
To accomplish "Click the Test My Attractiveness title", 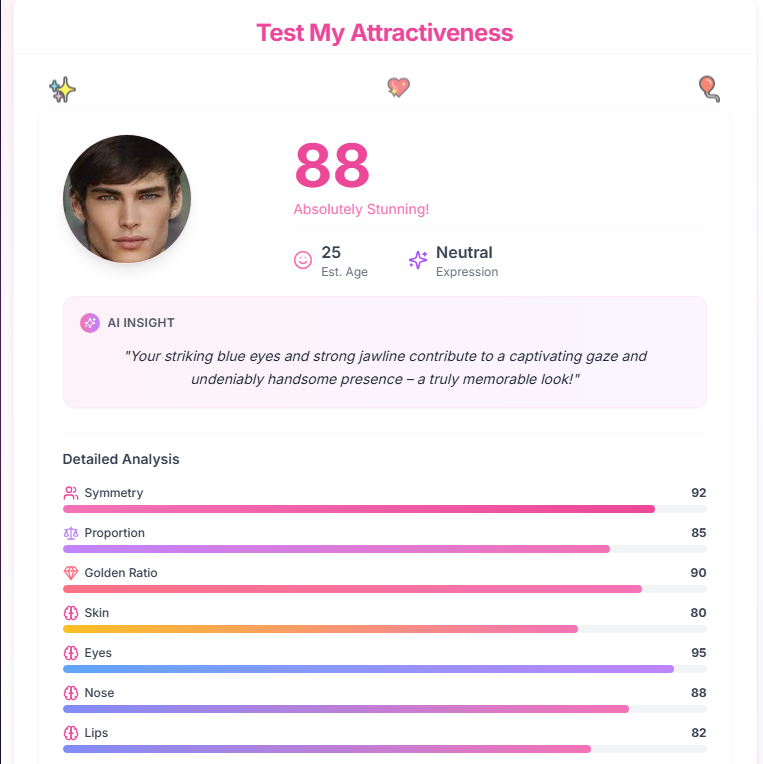I will click(x=384, y=32).
